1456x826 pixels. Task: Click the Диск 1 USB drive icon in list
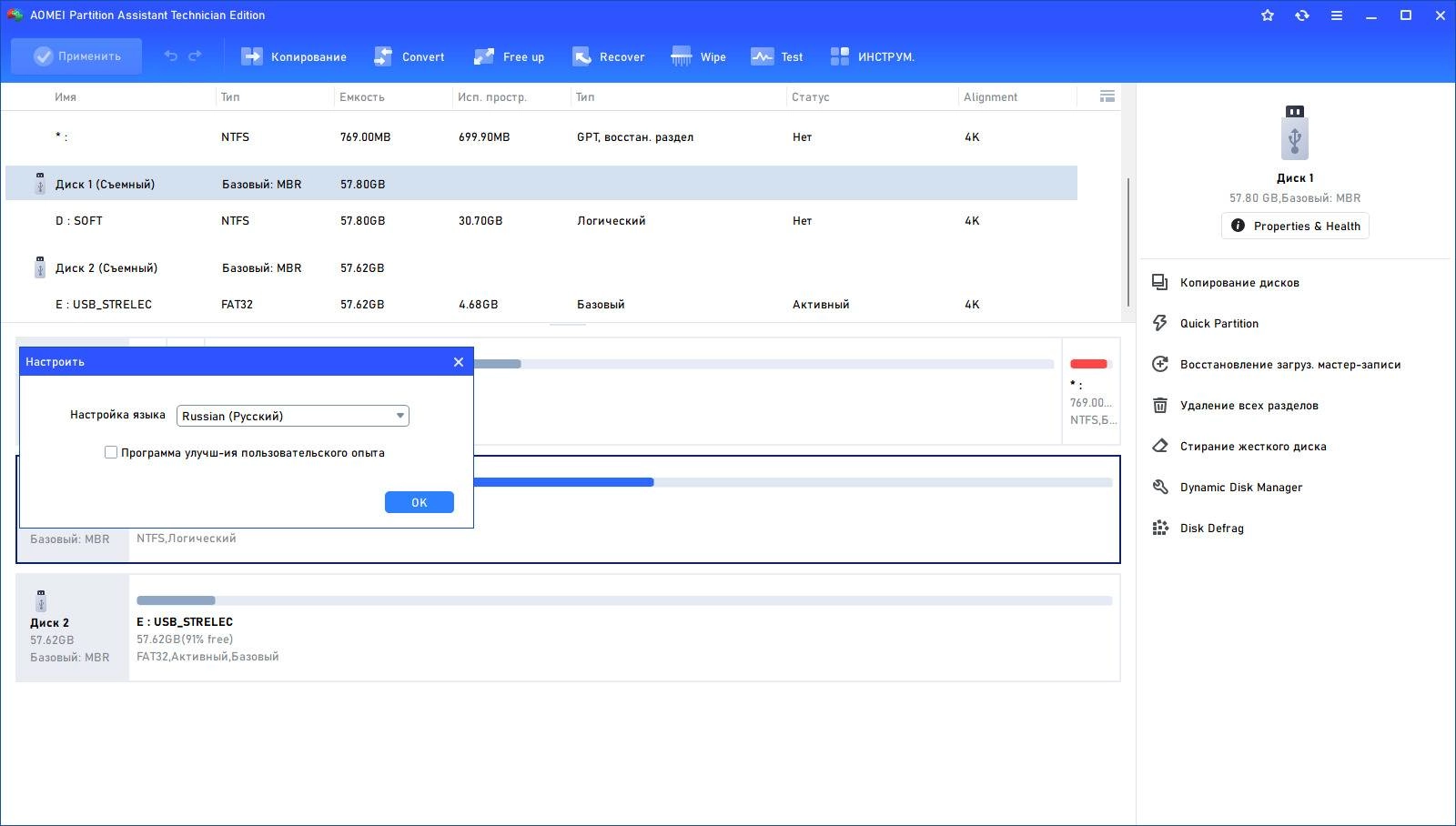[40, 184]
